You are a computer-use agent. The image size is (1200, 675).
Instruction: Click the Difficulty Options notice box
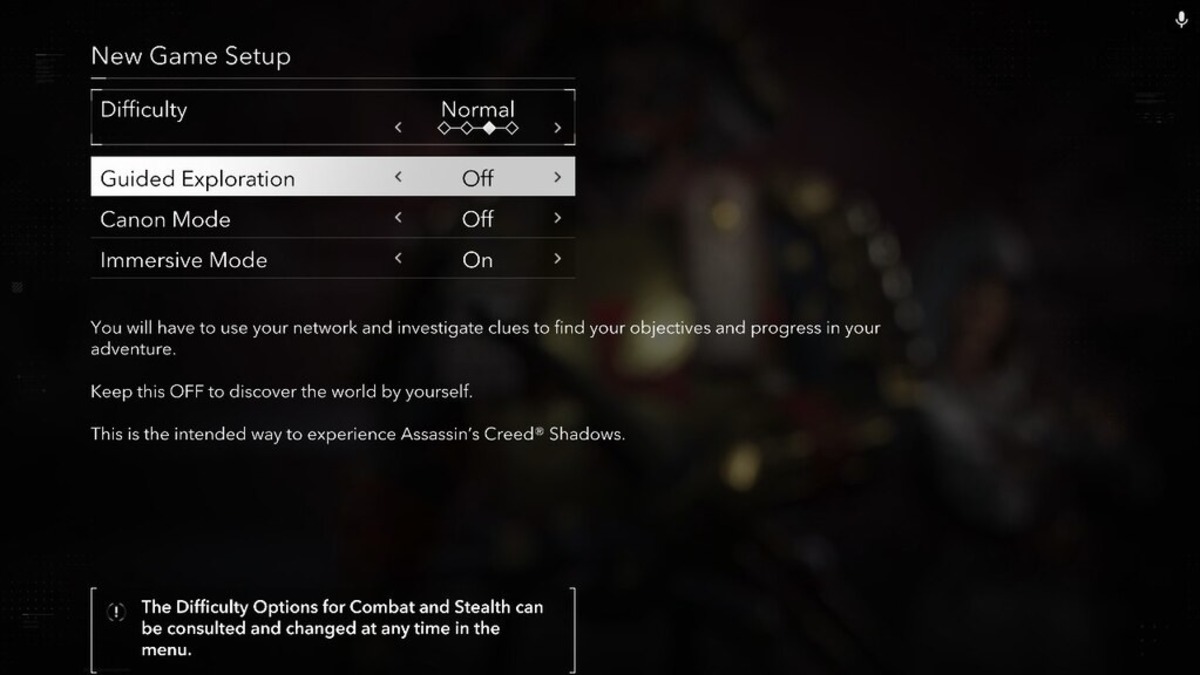click(x=333, y=628)
